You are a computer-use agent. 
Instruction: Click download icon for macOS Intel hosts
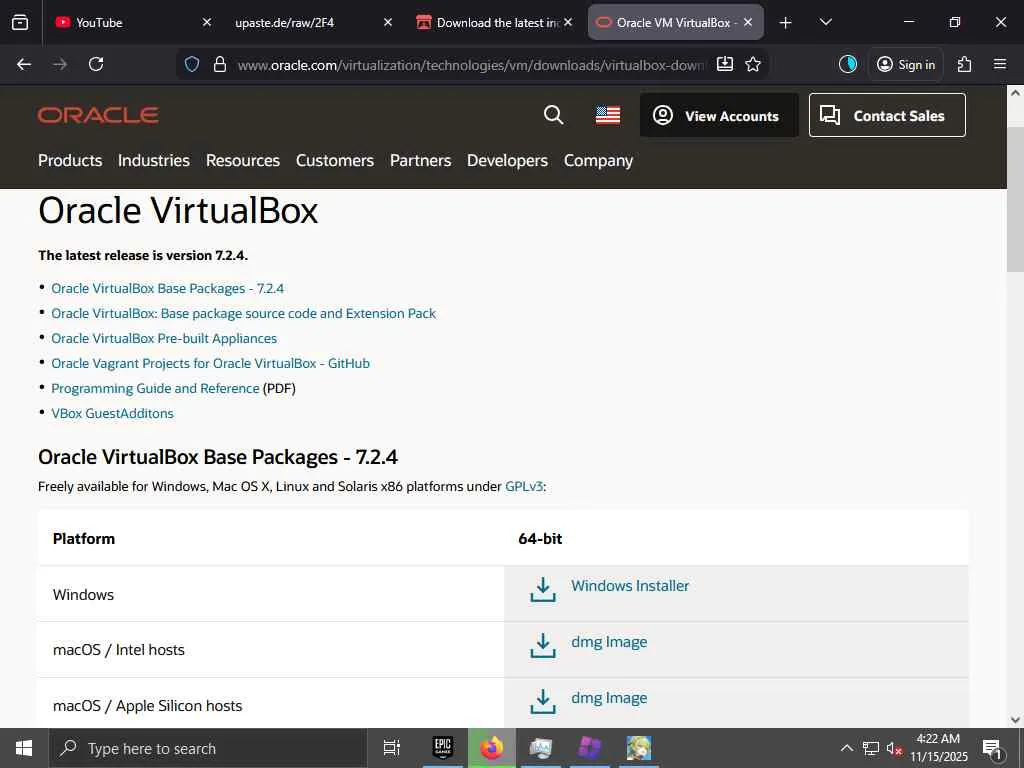[x=543, y=645]
